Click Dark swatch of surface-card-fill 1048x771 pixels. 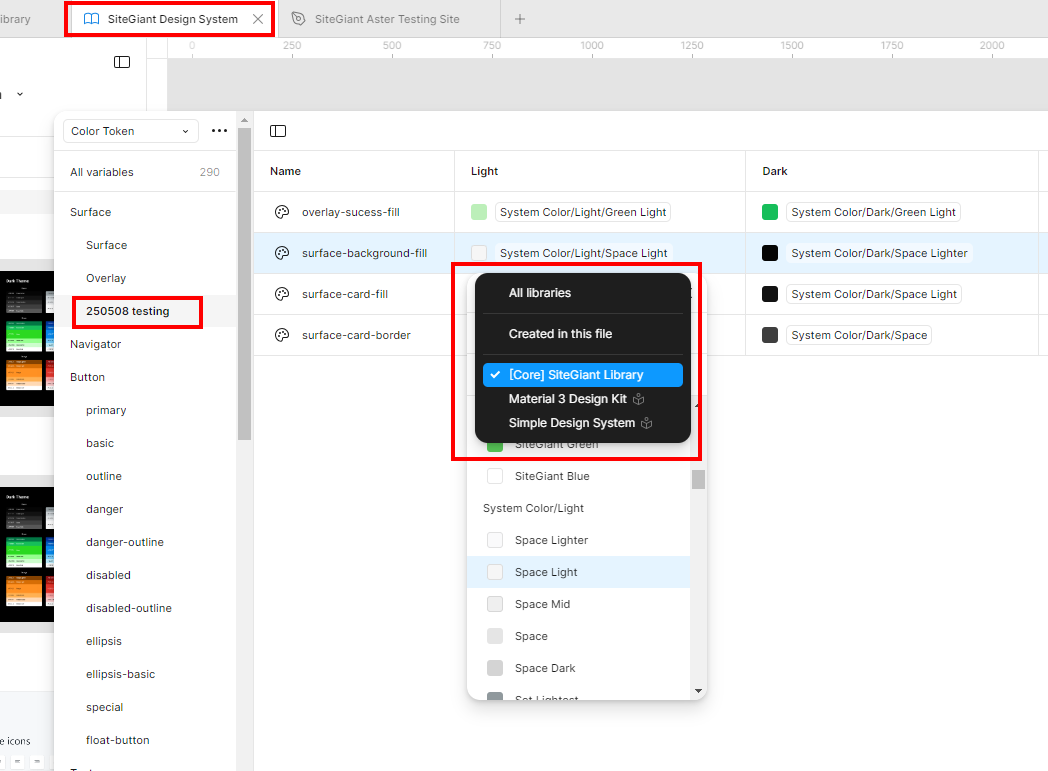(770, 294)
